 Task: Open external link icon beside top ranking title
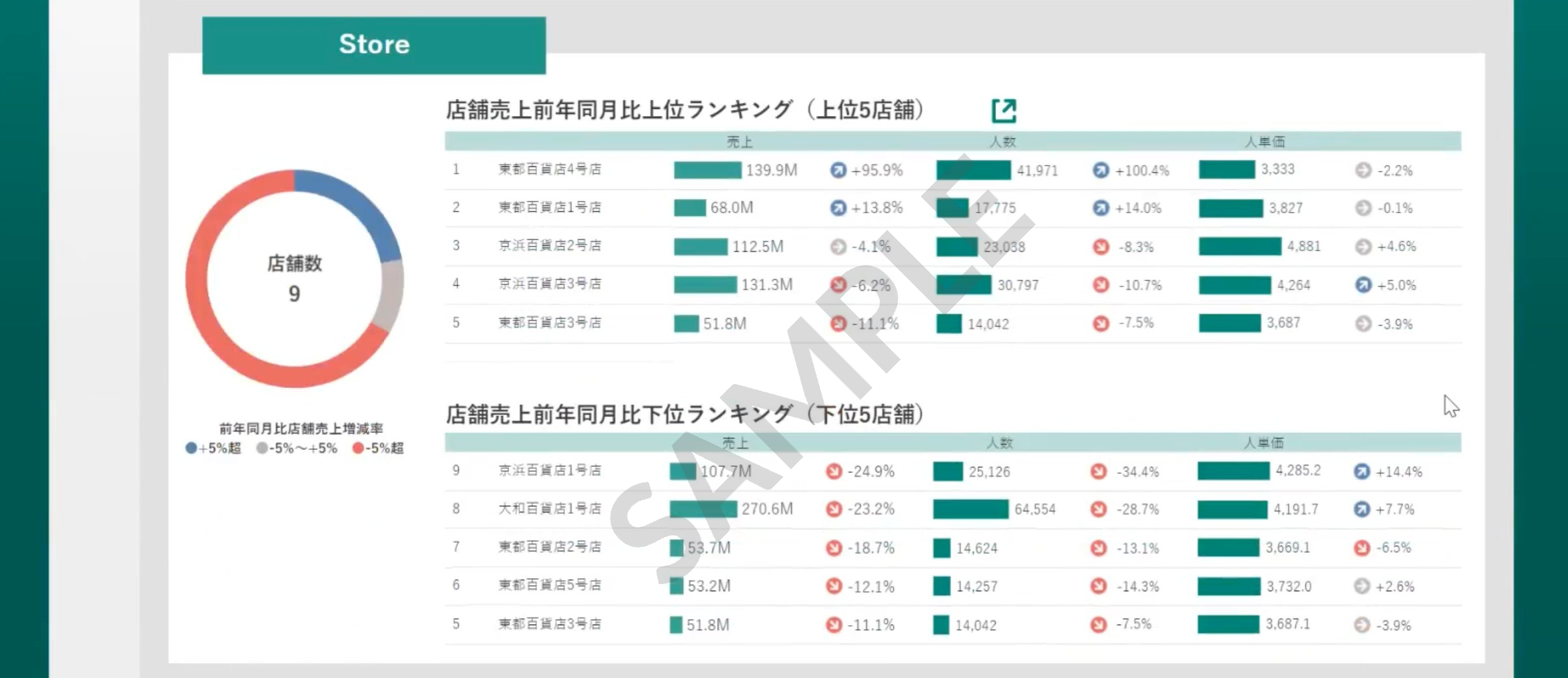coord(1004,111)
